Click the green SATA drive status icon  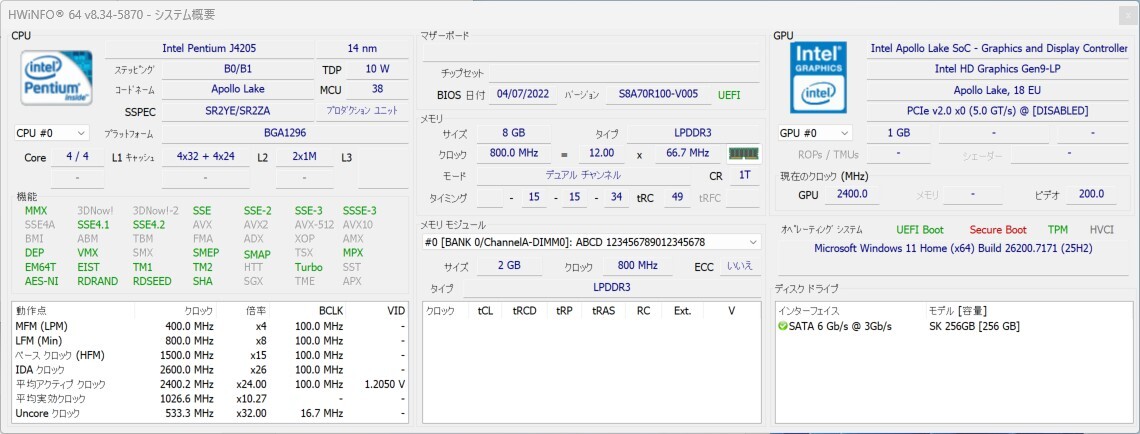click(x=782, y=326)
